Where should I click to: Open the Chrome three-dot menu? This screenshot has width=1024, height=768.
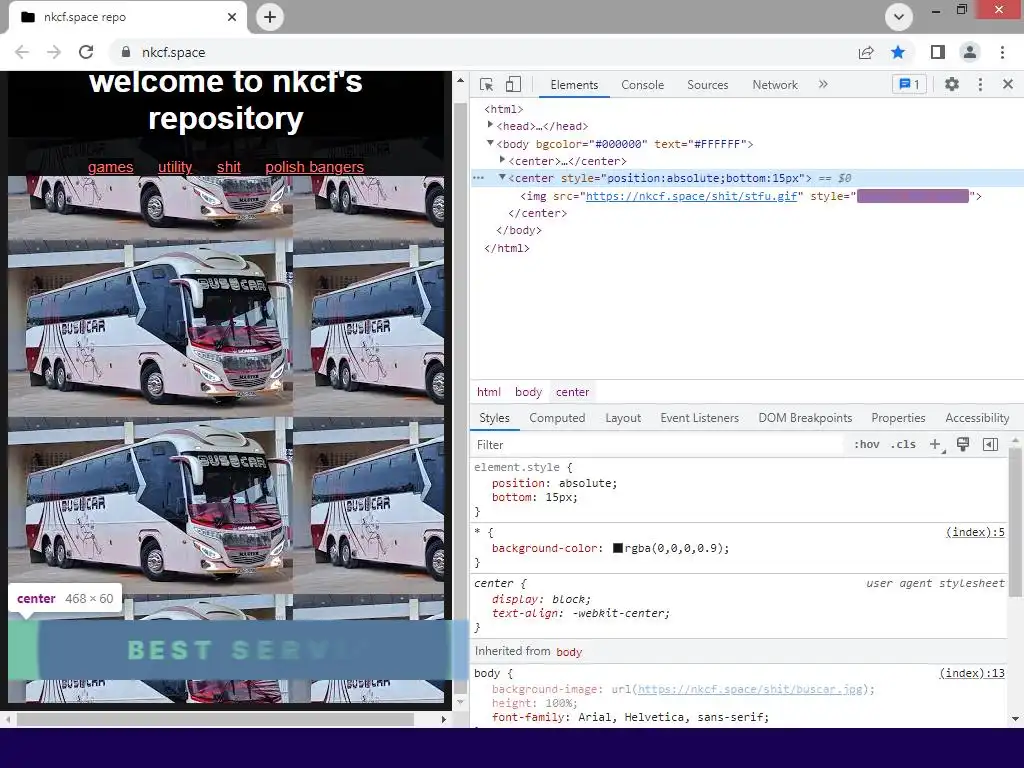point(1002,52)
